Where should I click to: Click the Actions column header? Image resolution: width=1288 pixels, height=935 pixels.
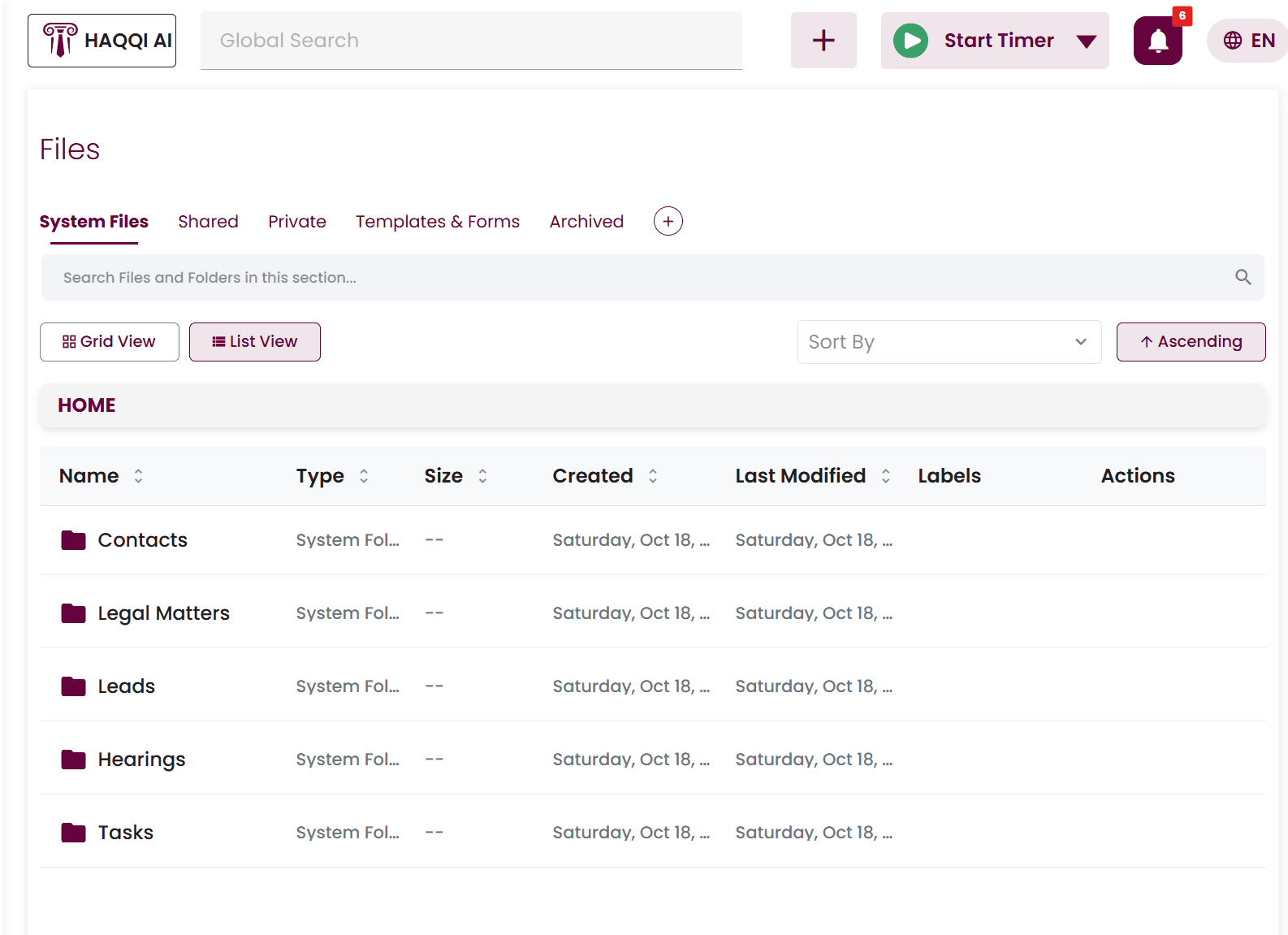(x=1138, y=476)
